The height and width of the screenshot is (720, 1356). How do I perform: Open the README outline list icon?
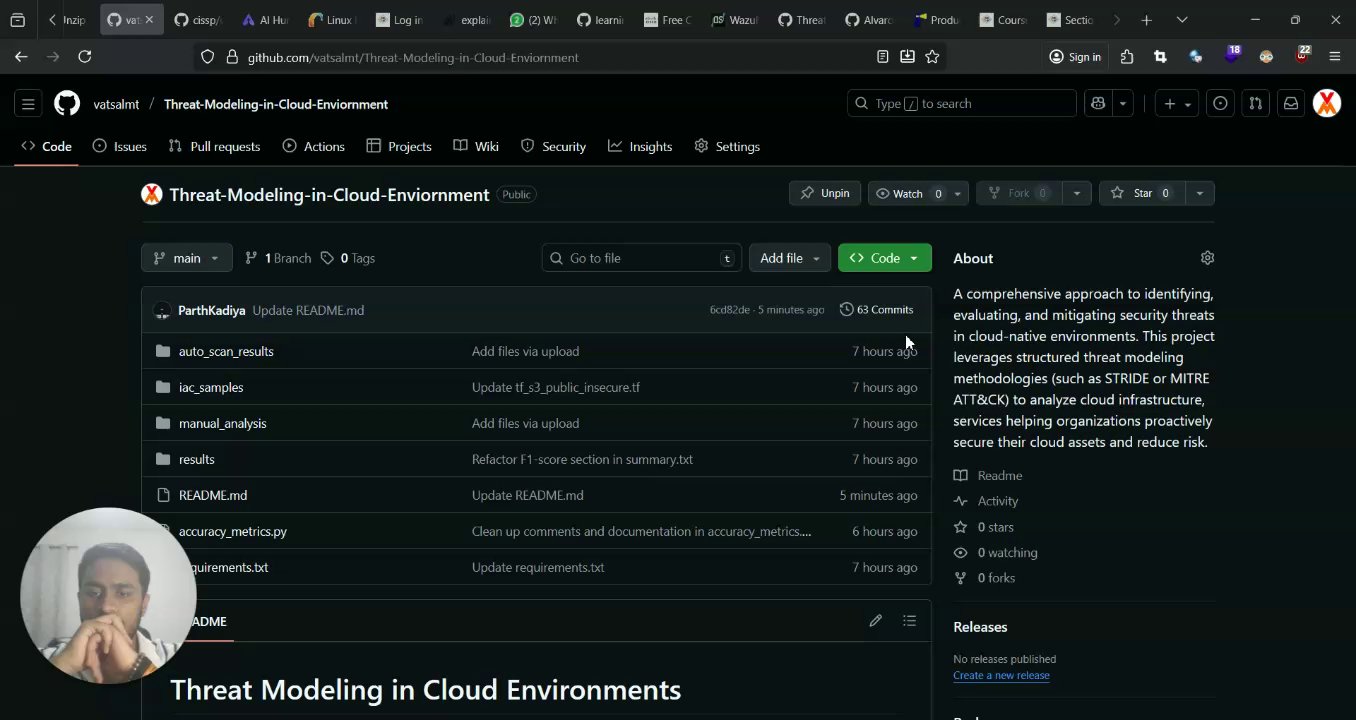click(909, 621)
